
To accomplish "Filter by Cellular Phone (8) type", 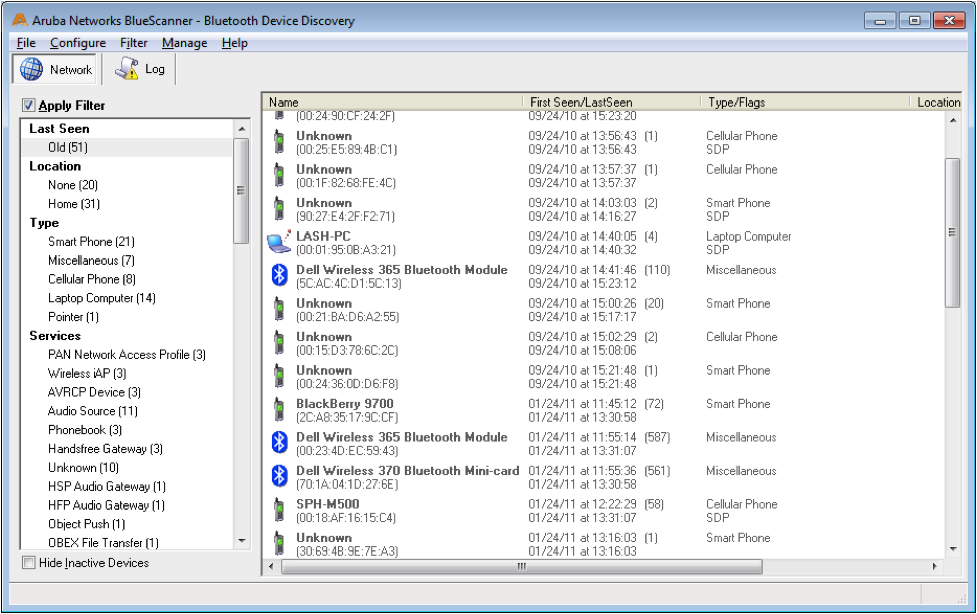I will (92, 279).
